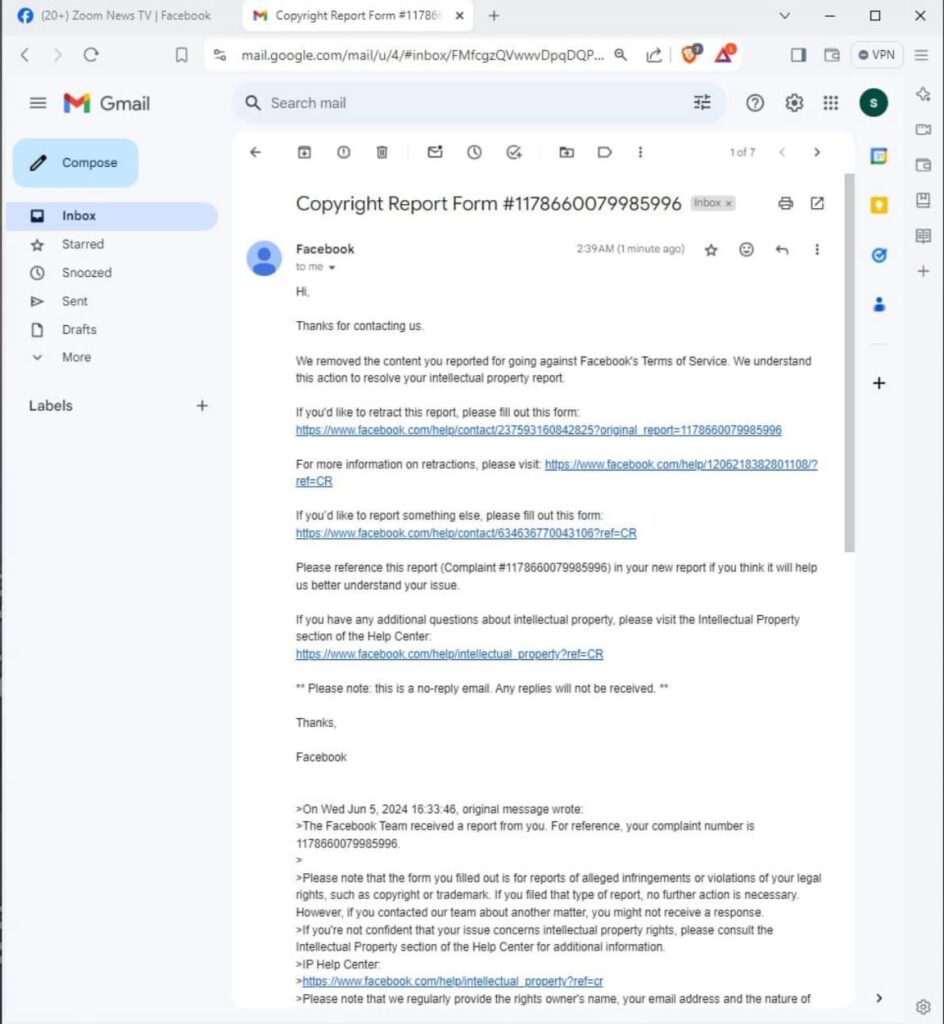Print the email conversation
The width and height of the screenshot is (944, 1024).
(x=785, y=203)
